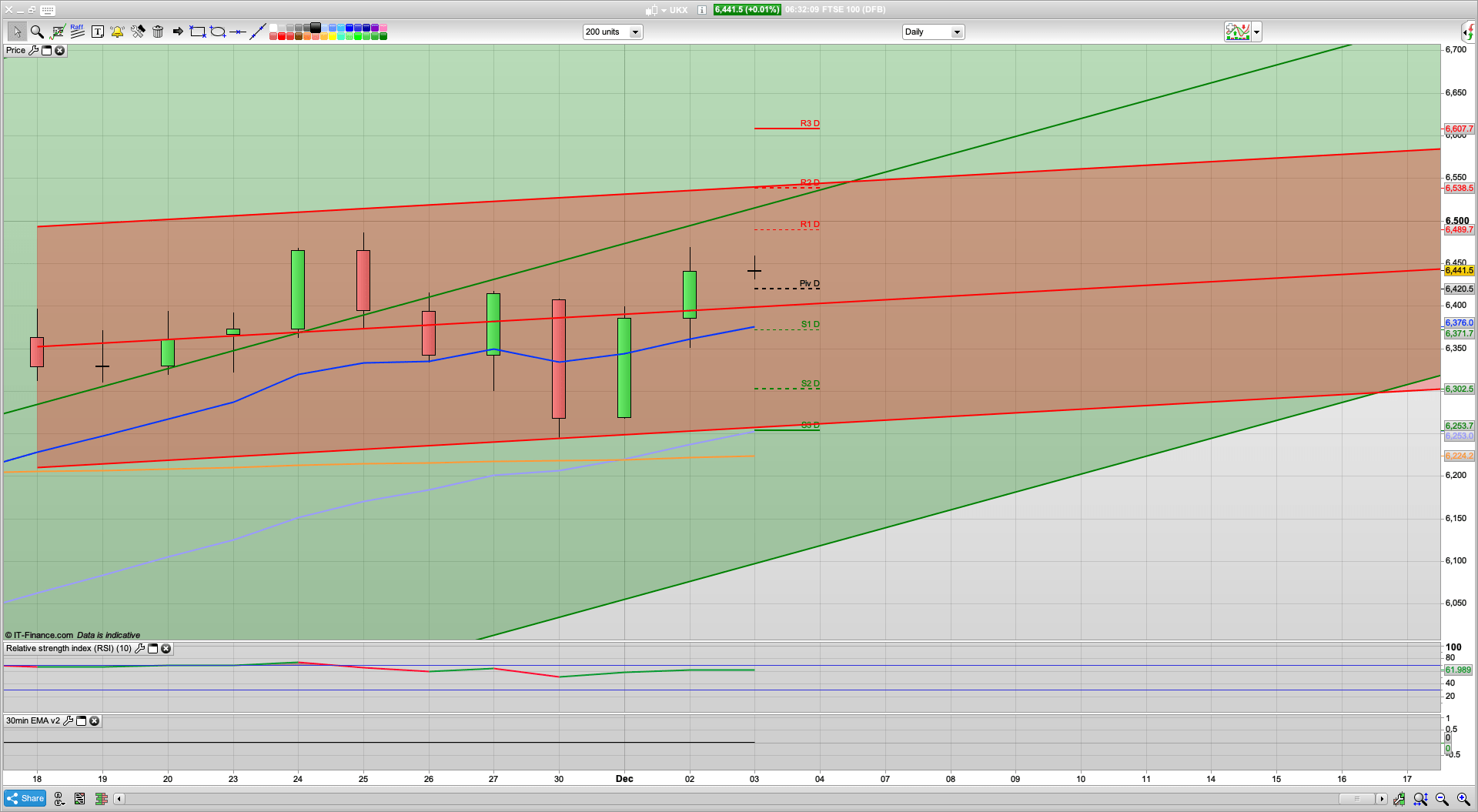
Task: Select the magnifier zoom tool in toolbar
Action: [x=37, y=32]
